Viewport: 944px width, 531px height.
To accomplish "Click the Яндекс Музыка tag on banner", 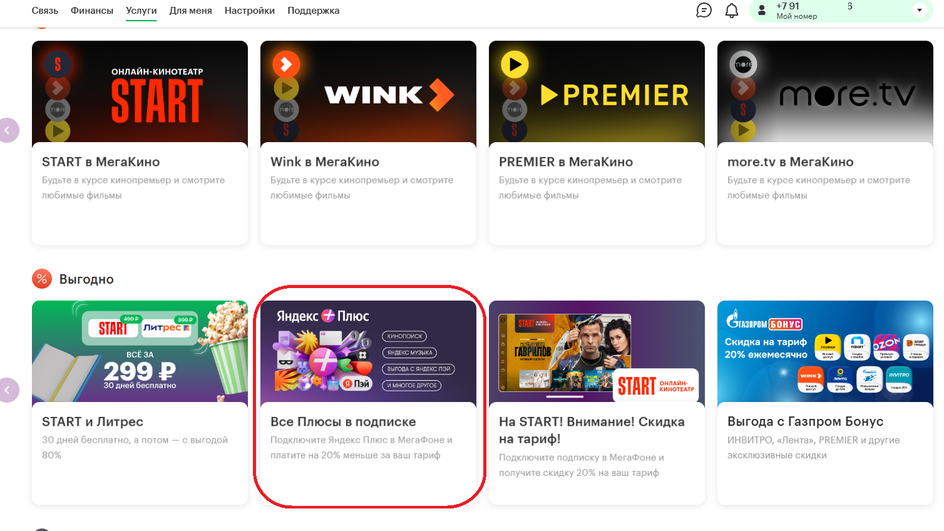I will [x=409, y=352].
